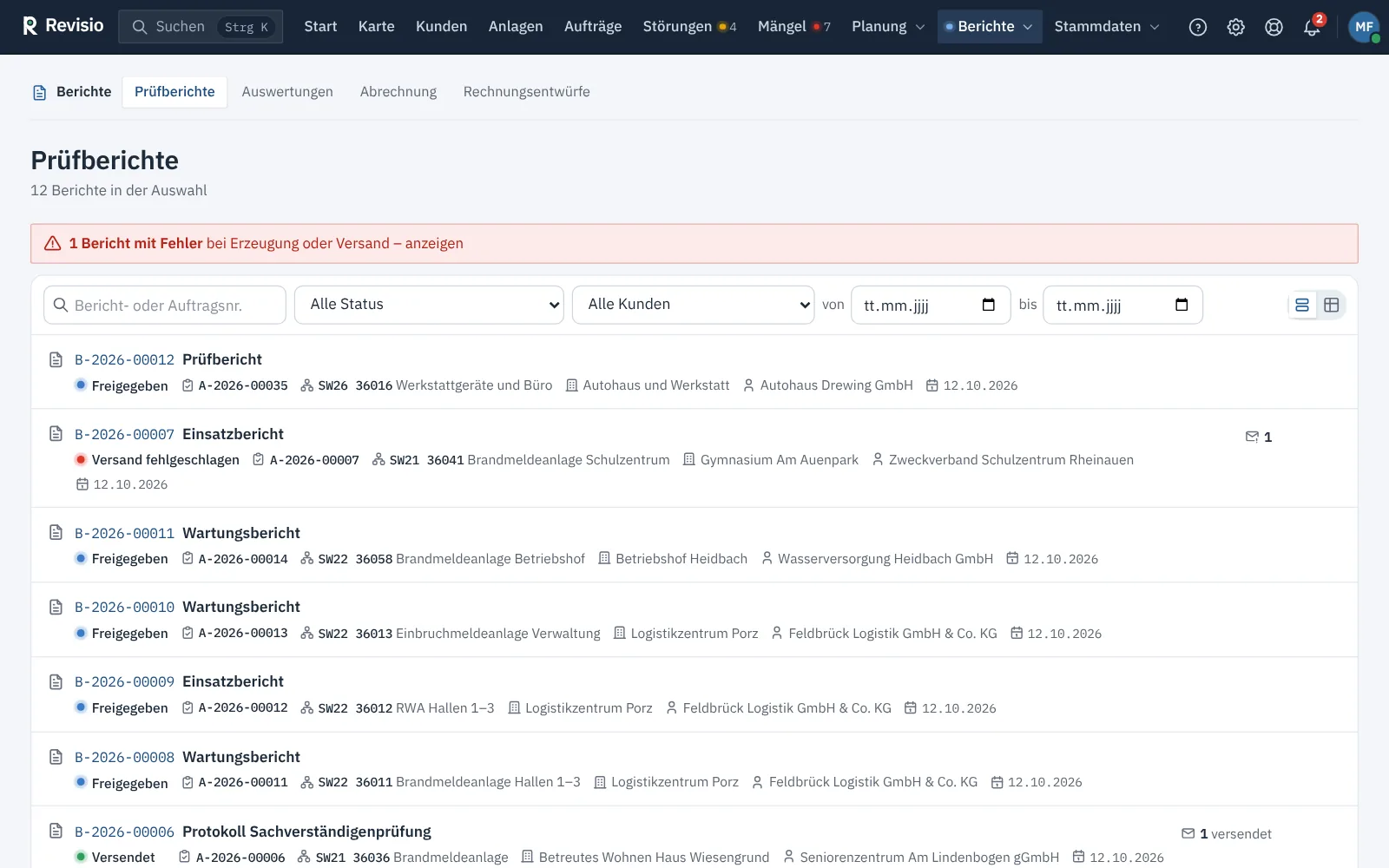Open report link B-2026-00007
Screen dimensions: 1389x868
tap(124, 434)
